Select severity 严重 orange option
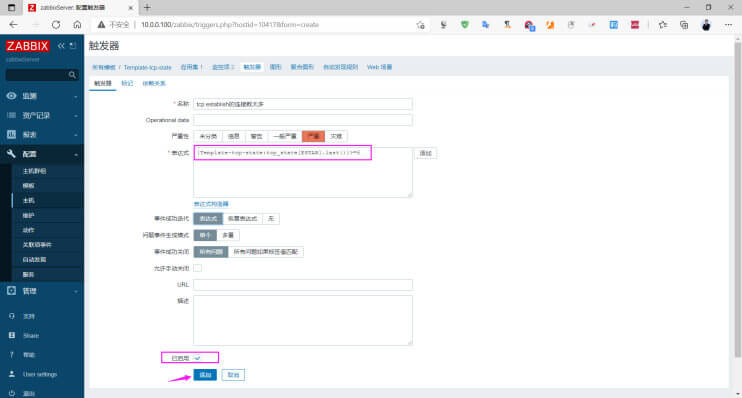Image resolution: width=742 pixels, height=398 pixels. click(313, 136)
